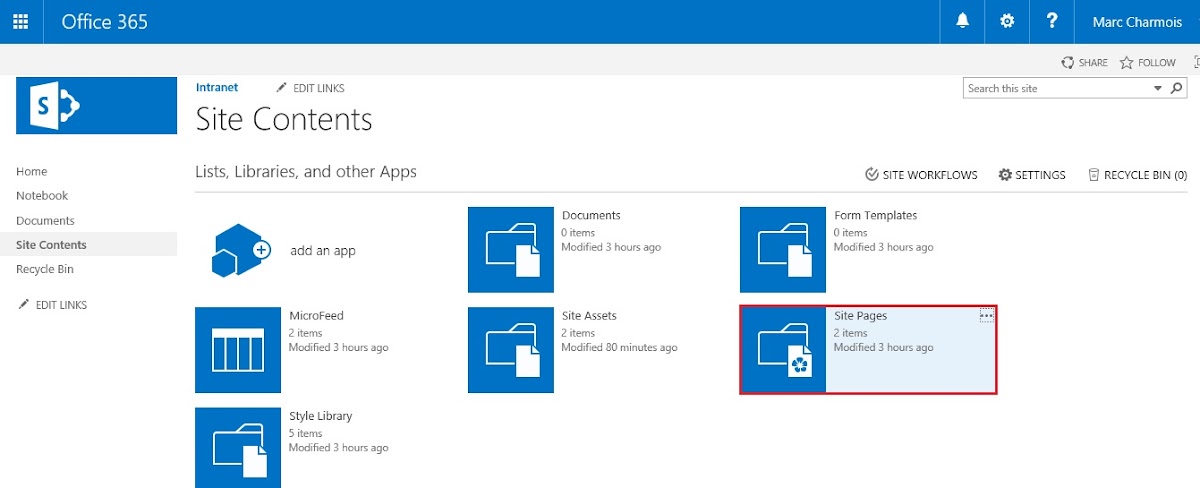1200x488 pixels.
Task: Open the Marc Charmois user menu
Action: 1137,21
